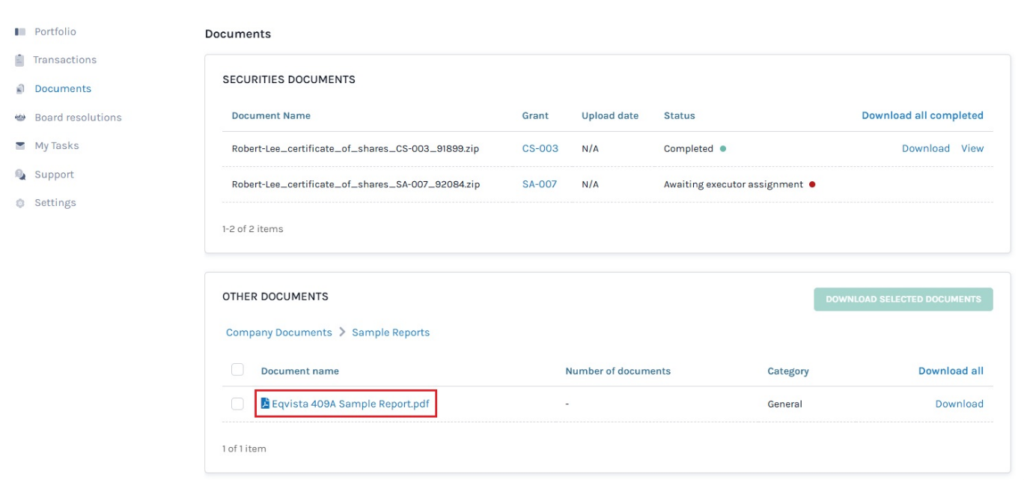The width and height of the screenshot is (1024, 480).
Task: Open Eqvista 409A Sample Report.pdf
Action: point(354,404)
